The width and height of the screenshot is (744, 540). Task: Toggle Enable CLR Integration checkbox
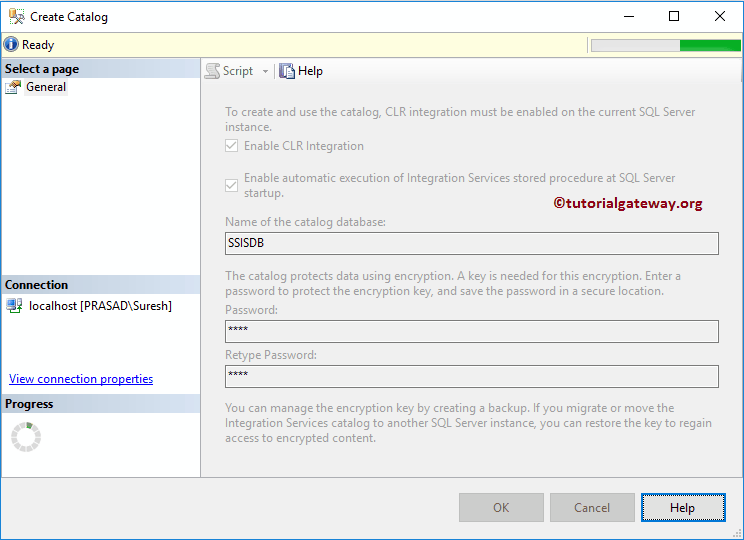click(x=232, y=146)
